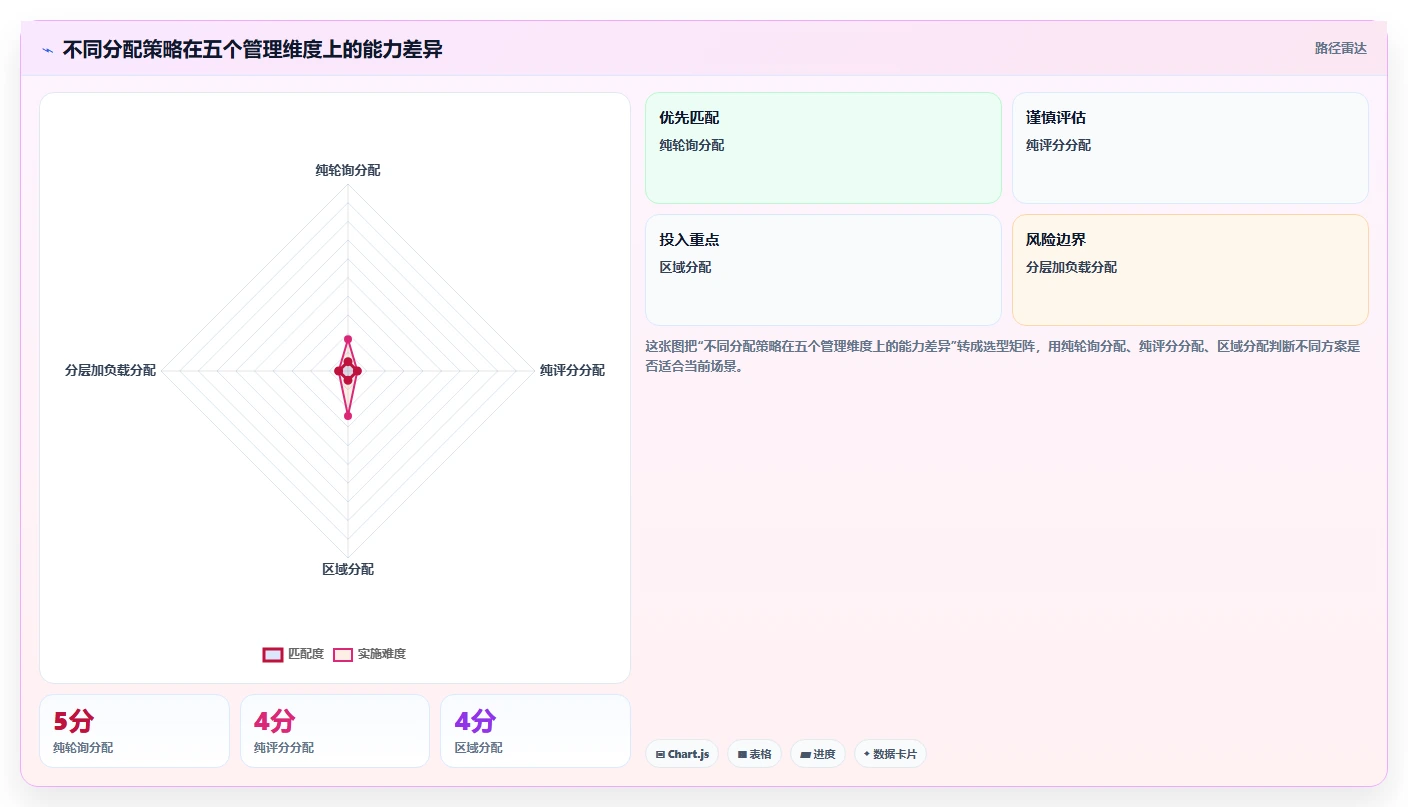Click the topmost radar data point
This screenshot has height=807, width=1408.
point(348,339)
